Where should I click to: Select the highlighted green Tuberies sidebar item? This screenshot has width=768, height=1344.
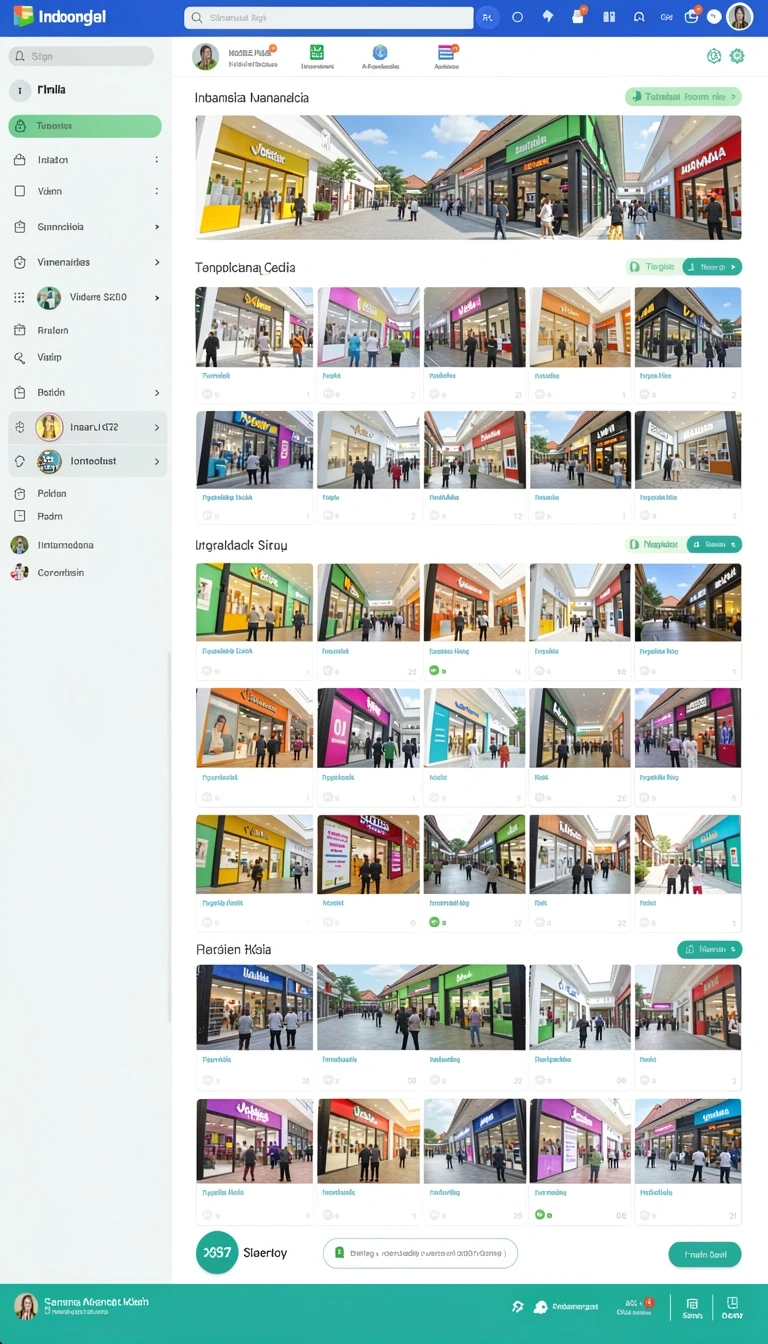85,126
